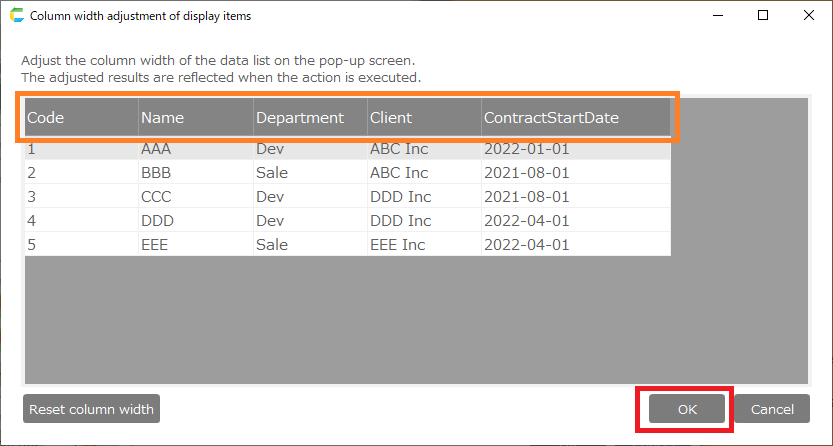Click the EEE Inc client cell
Viewport: 833px width, 446px height.
401,244
